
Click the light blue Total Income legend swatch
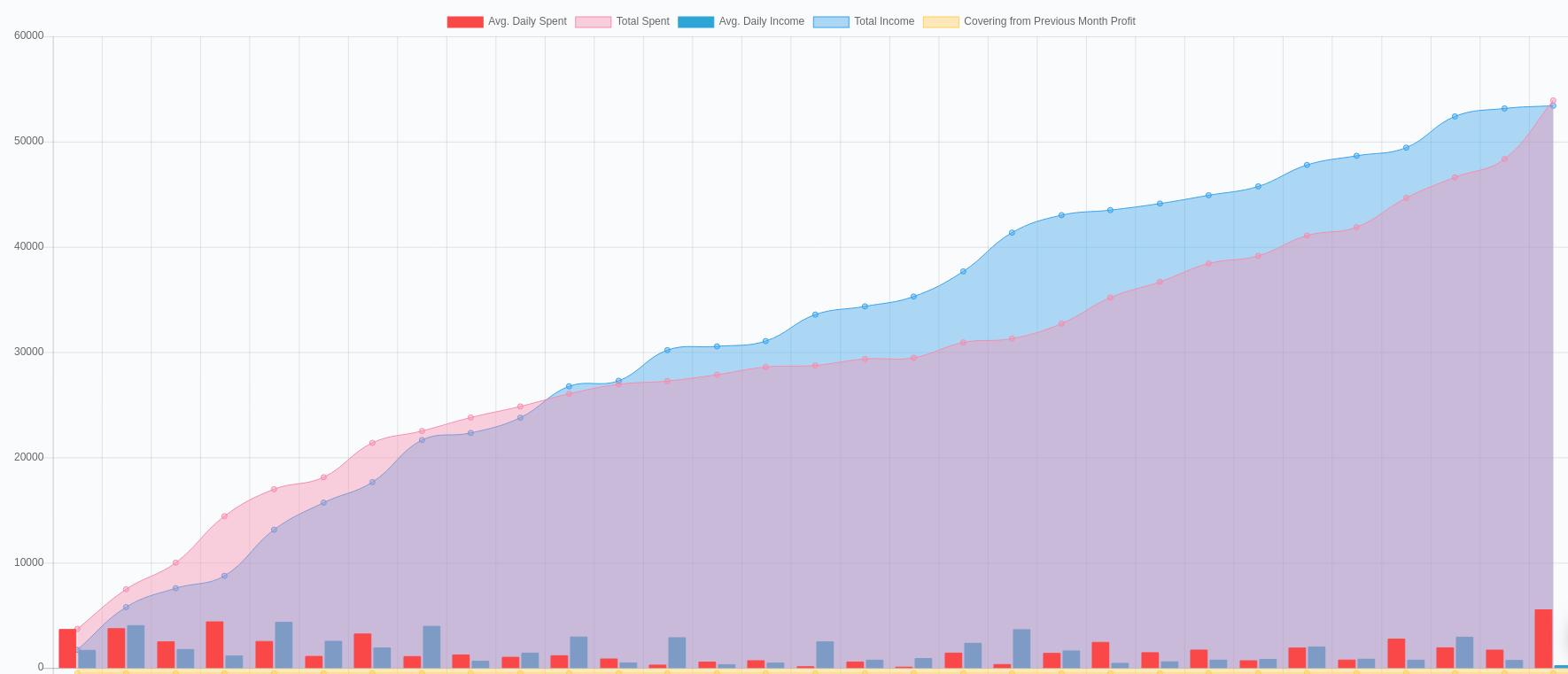pyautogui.click(x=831, y=21)
